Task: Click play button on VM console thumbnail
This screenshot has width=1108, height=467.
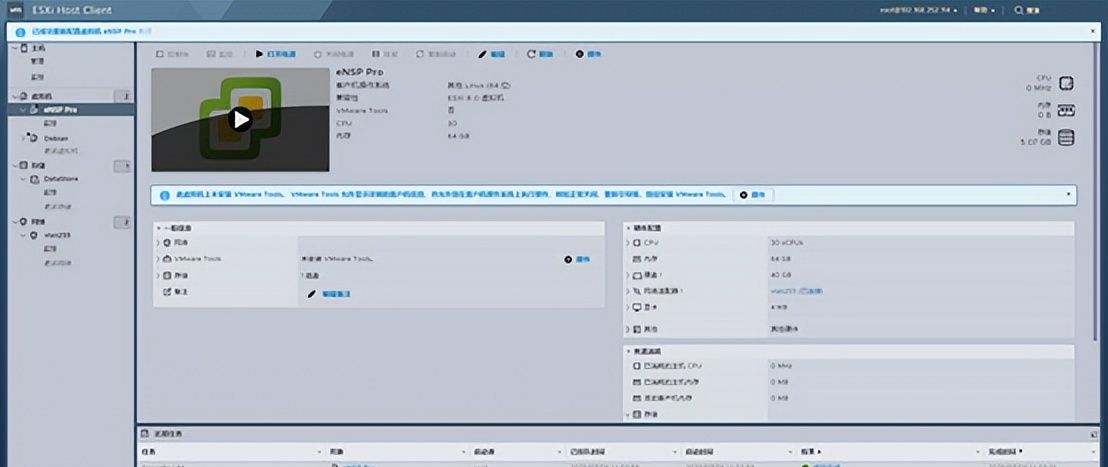Action: (x=240, y=119)
